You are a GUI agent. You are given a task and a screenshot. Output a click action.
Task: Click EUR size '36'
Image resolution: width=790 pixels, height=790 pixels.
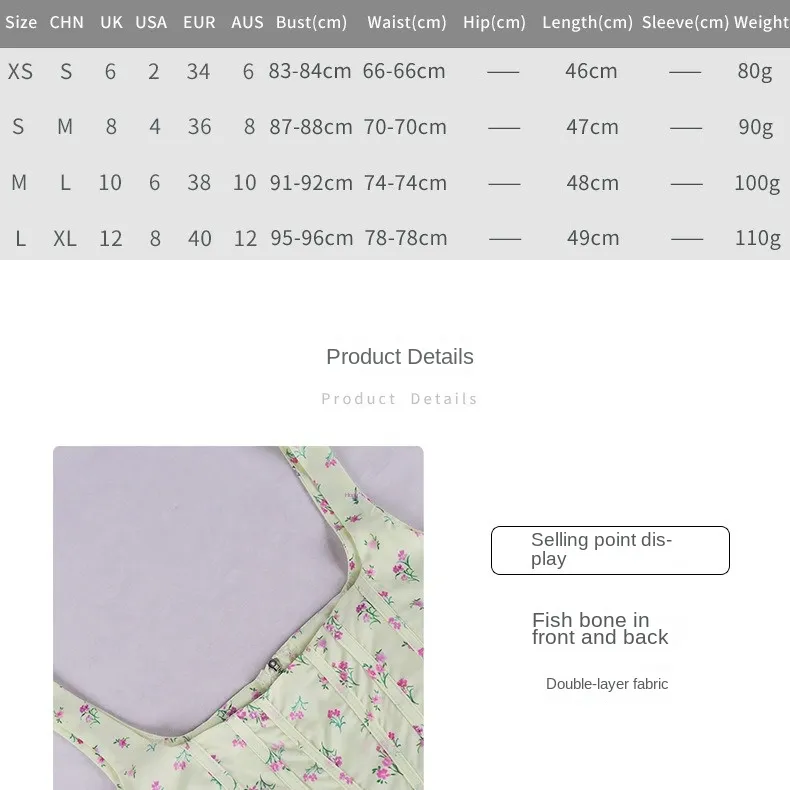tap(199, 127)
